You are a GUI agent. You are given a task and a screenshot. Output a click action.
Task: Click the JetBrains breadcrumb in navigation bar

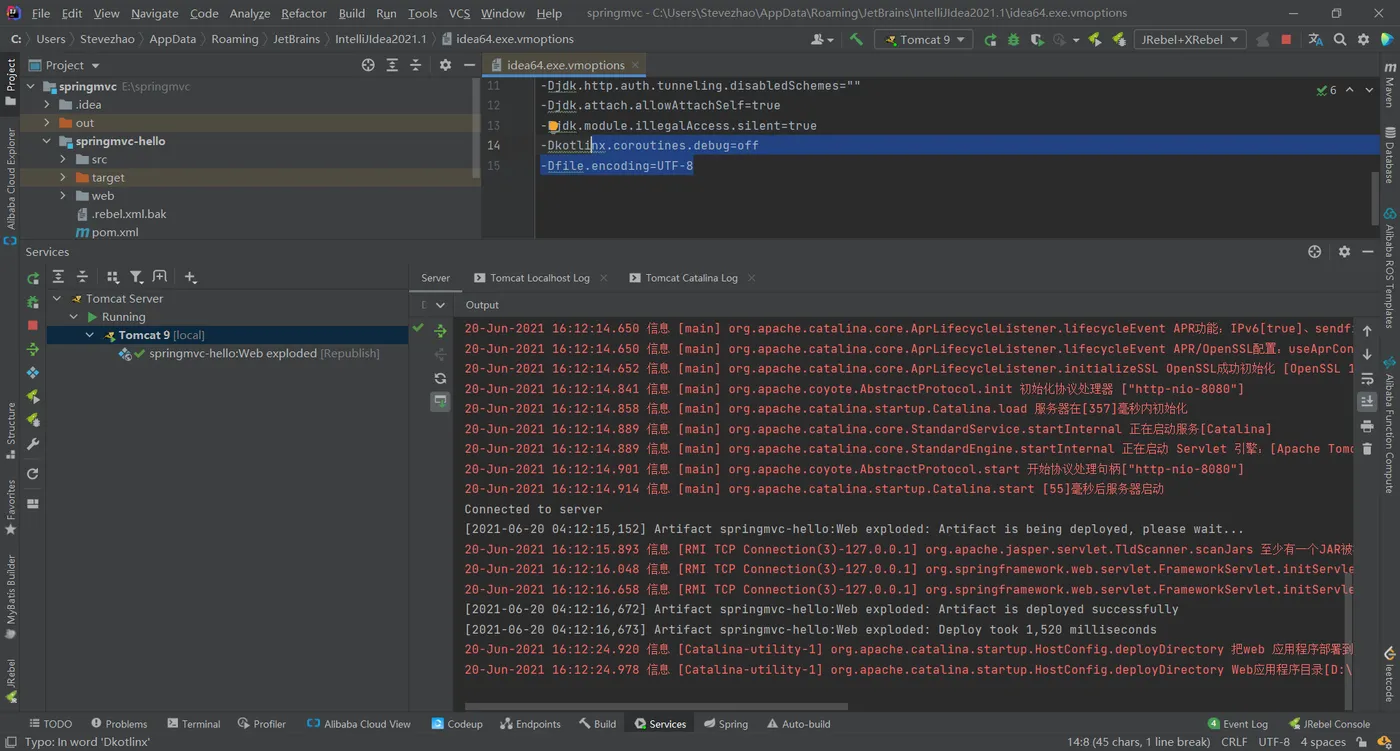coord(296,39)
